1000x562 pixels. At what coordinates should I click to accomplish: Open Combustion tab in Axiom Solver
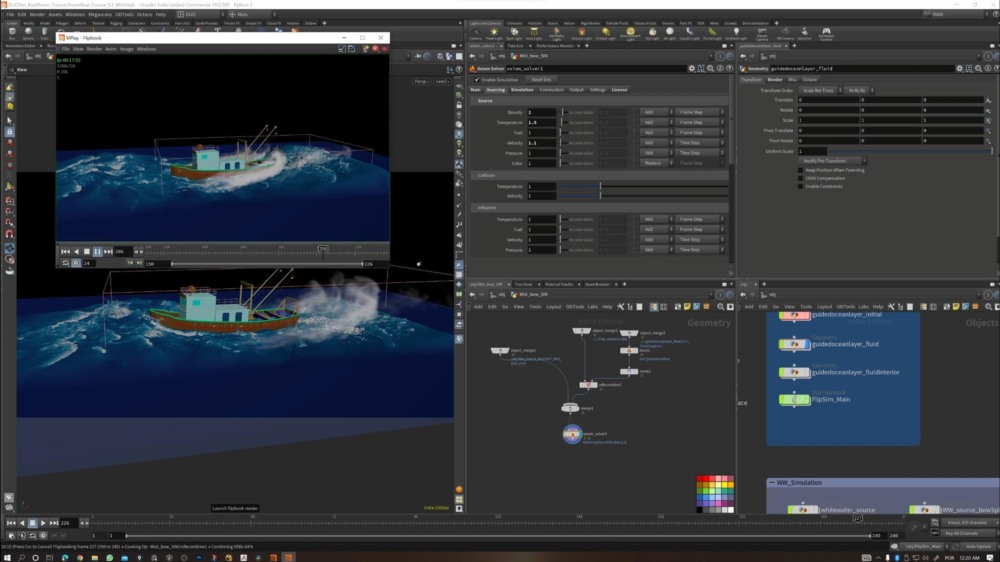pyautogui.click(x=551, y=90)
